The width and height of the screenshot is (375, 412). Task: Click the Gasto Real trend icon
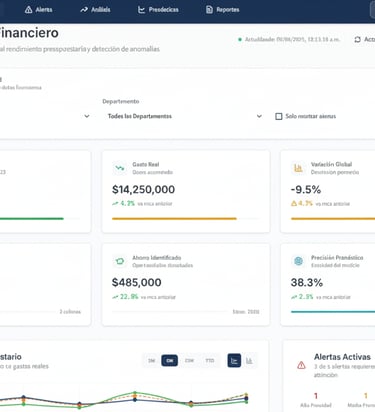coord(120,168)
